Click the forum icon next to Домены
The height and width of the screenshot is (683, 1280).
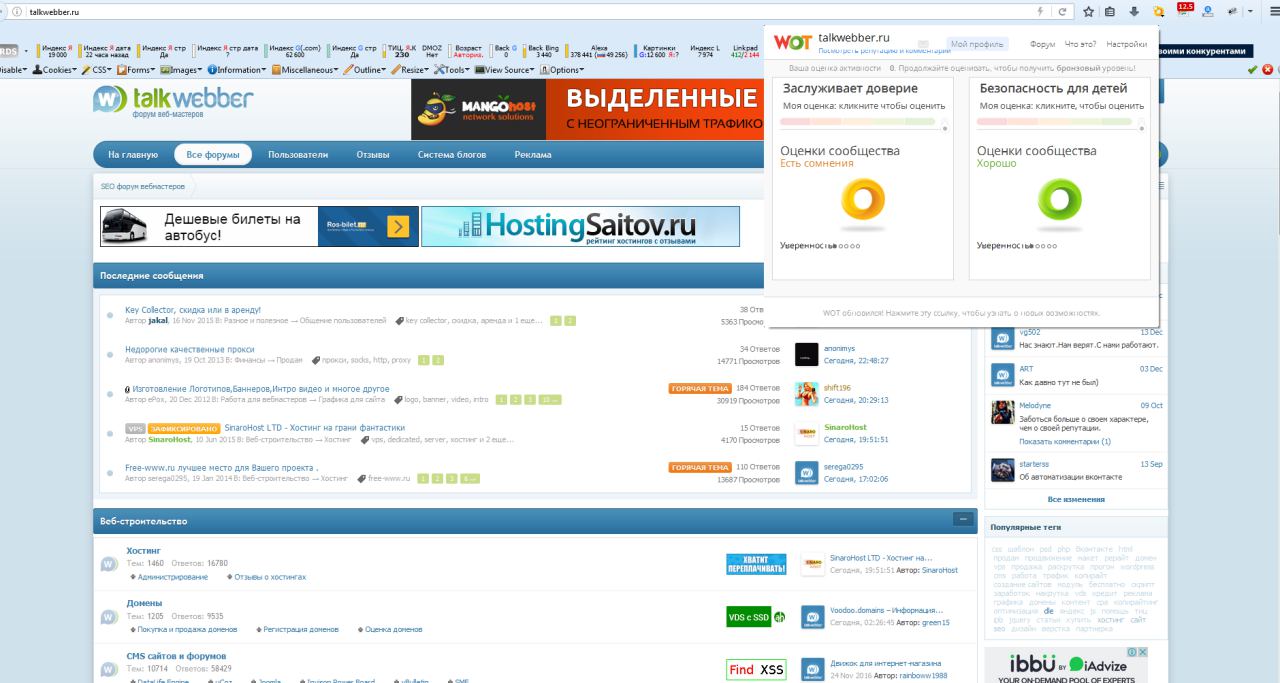(109, 617)
